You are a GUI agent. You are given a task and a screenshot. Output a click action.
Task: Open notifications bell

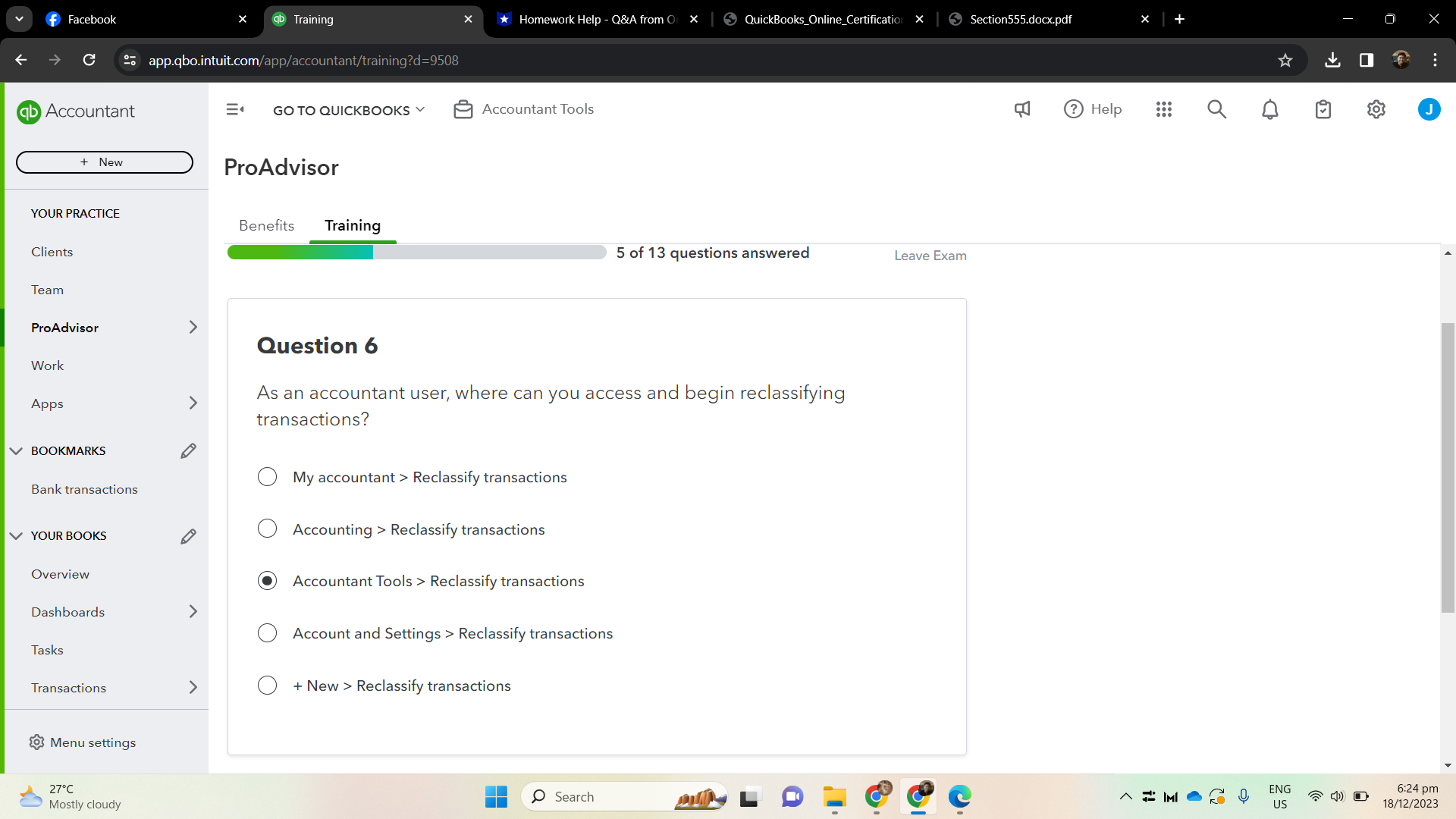pyautogui.click(x=1269, y=109)
